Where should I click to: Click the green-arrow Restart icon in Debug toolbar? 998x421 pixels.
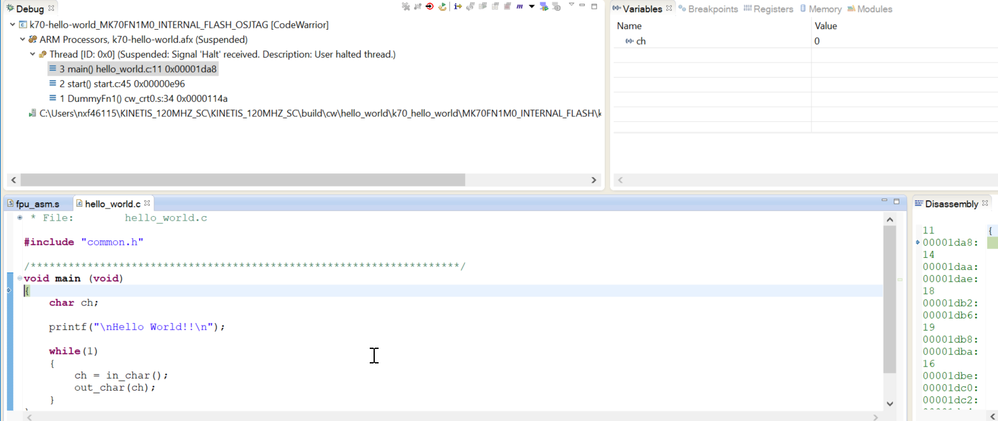442,6
